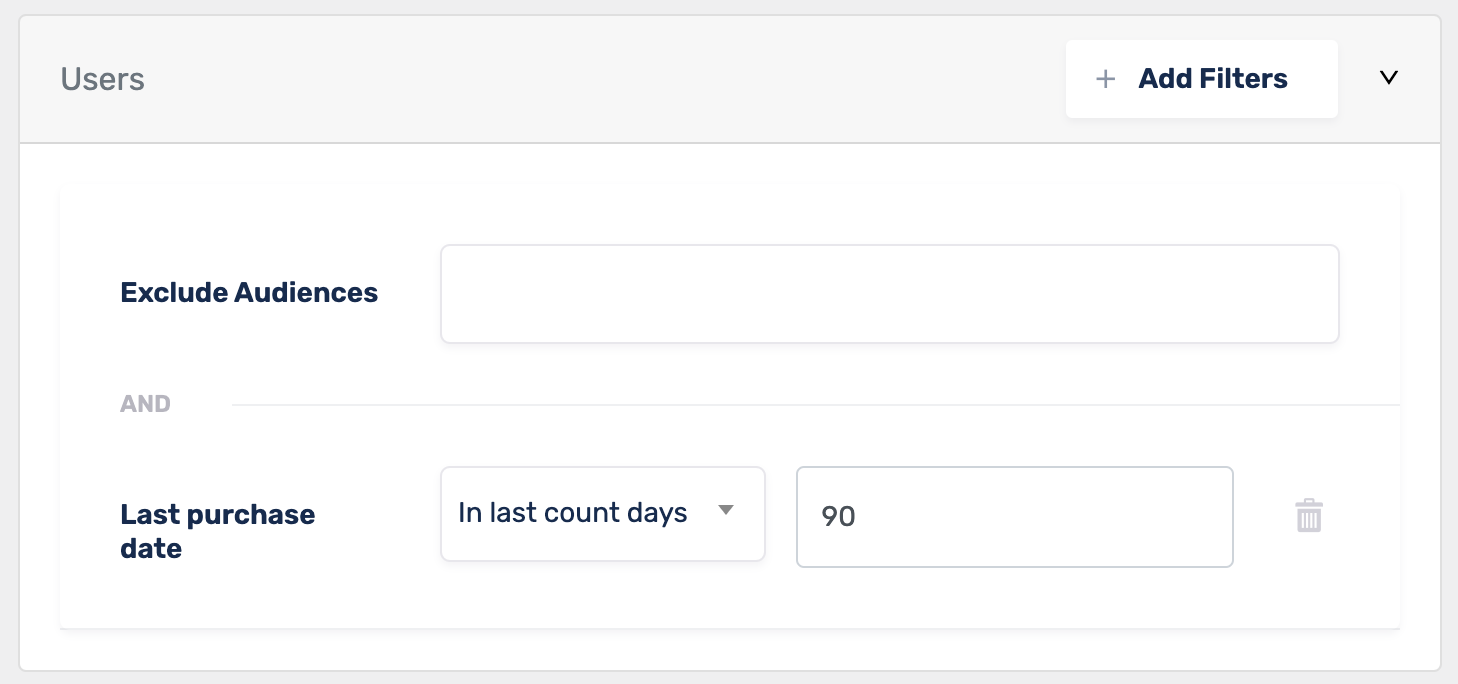The height and width of the screenshot is (684, 1458).
Task: Click the horizontal divider next to AND
Action: [x=816, y=405]
